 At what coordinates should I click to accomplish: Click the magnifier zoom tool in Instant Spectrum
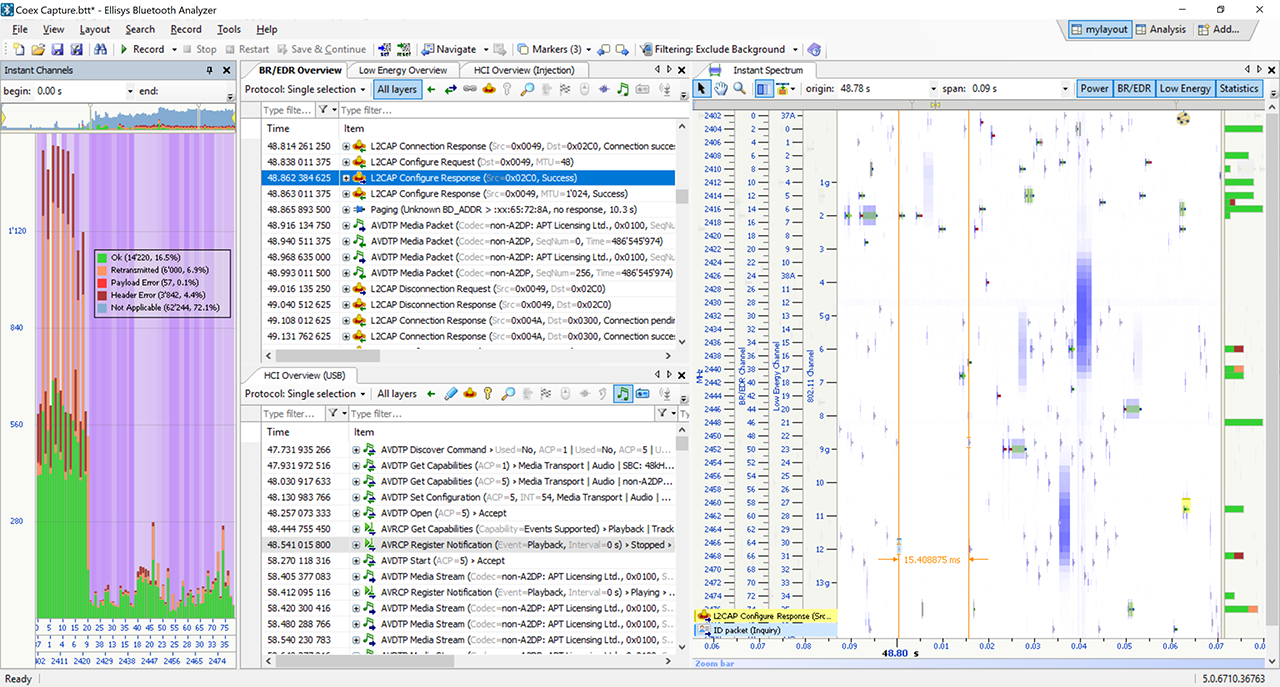pyautogui.click(x=739, y=88)
